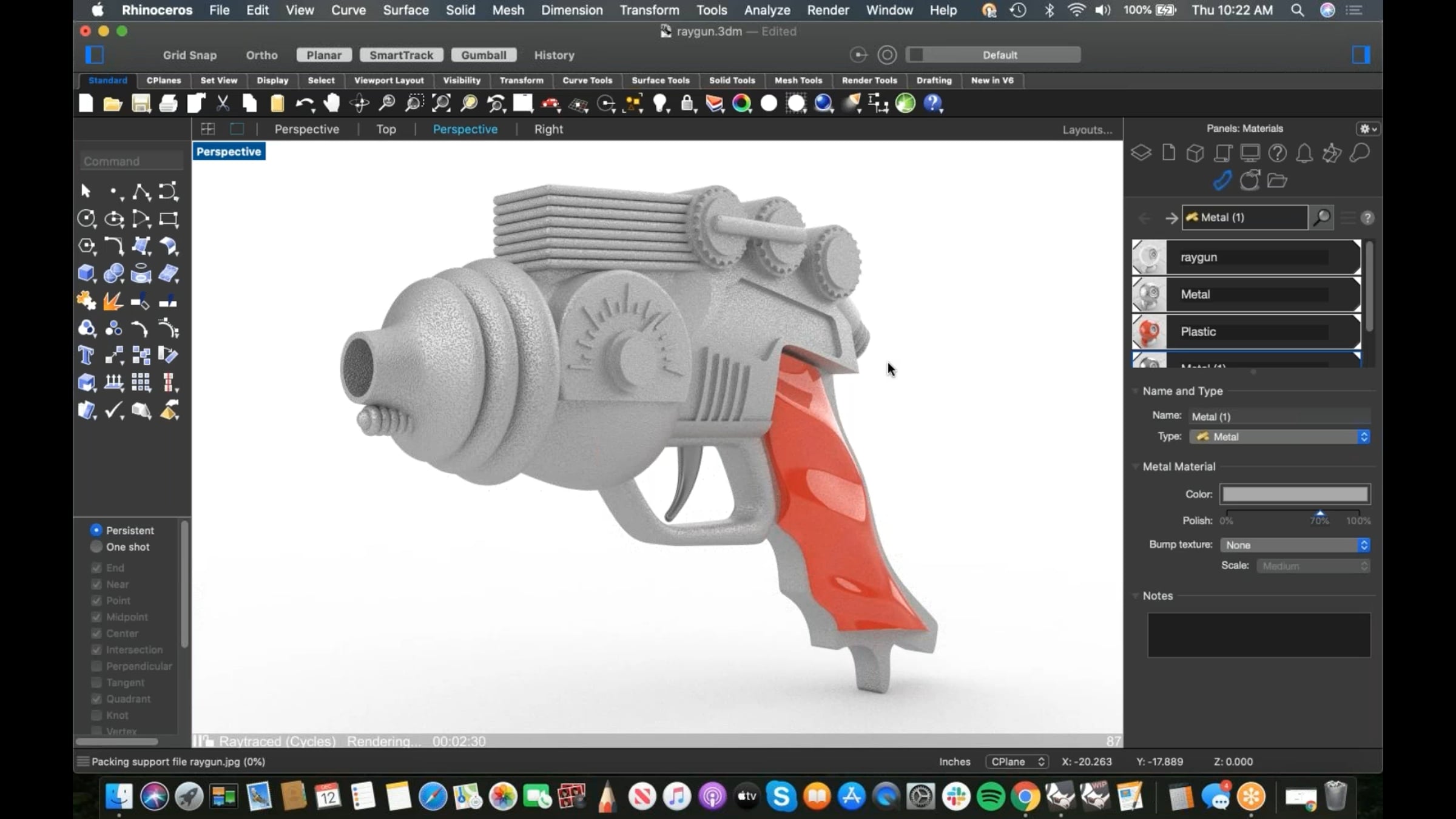Image resolution: width=1456 pixels, height=819 pixels.
Task: Cut selection with the scissors icon
Action: pyautogui.click(x=223, y=104)
